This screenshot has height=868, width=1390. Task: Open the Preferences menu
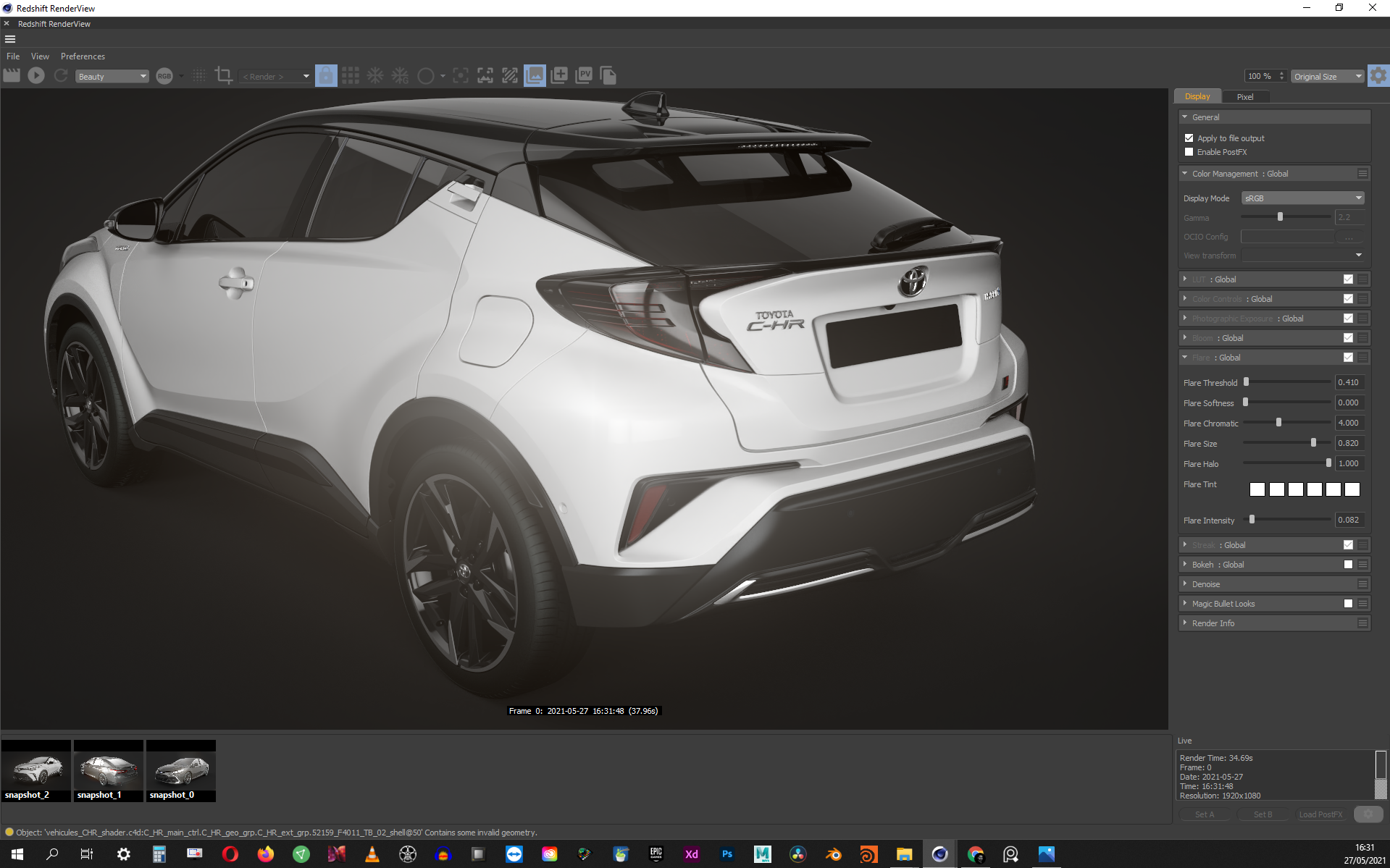[x=83, y=56]
